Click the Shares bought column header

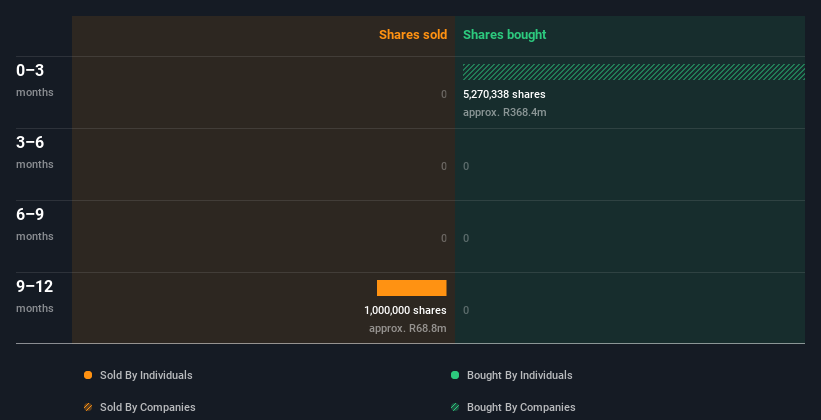click(x=504, y=35)
